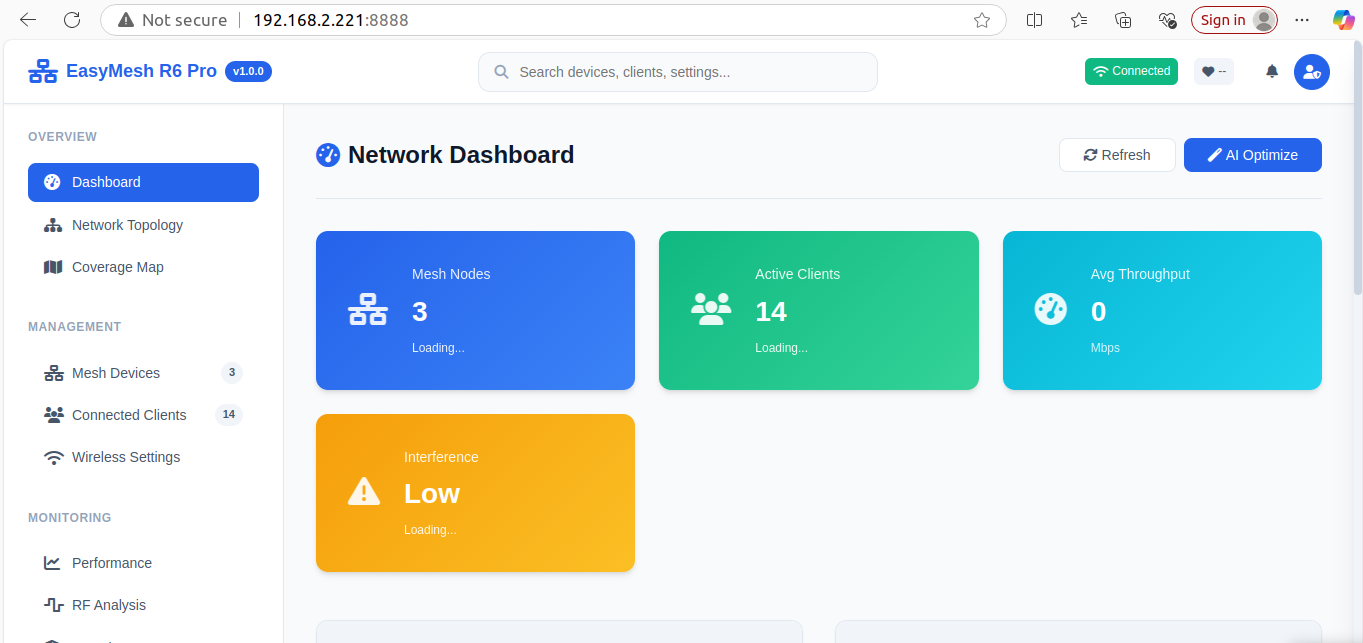Viewport: 1363px width, 643px height.
Task: Click the AI Optimize button
Action: click(x=1252, y=155)
